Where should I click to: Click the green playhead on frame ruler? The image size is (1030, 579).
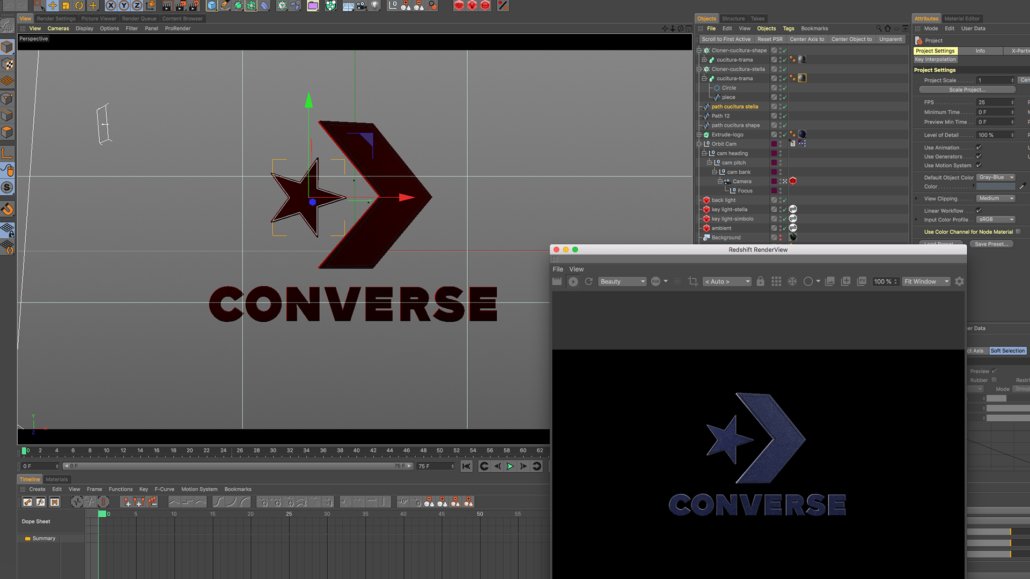point(24,451)
